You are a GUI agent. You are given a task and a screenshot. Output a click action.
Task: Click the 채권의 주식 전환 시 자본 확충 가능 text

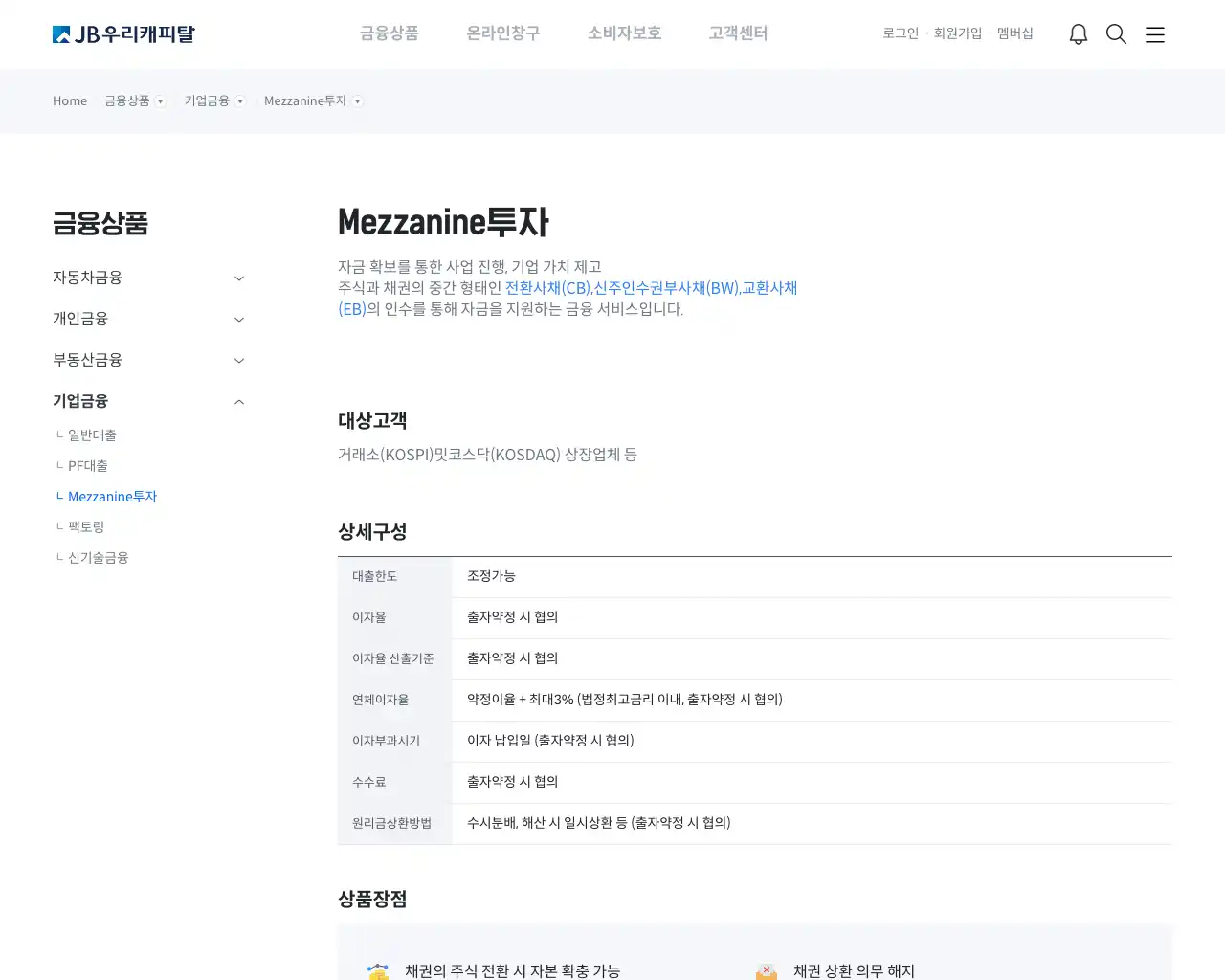pyautogui.click(x=512, y=970)
